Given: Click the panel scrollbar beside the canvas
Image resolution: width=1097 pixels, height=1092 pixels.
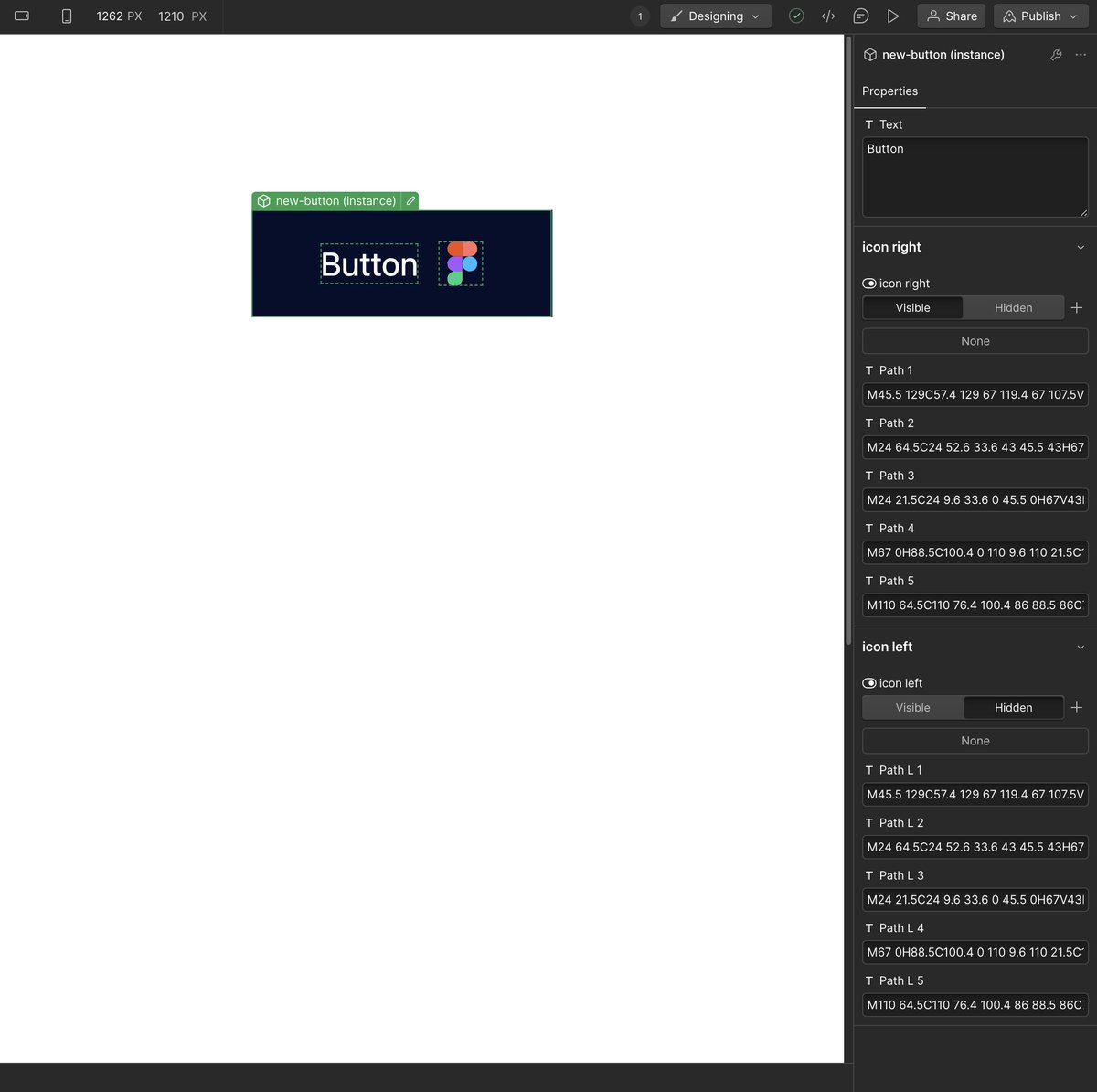Looking at the screenshot, I should pyautogui.click(x=848, y=338).
